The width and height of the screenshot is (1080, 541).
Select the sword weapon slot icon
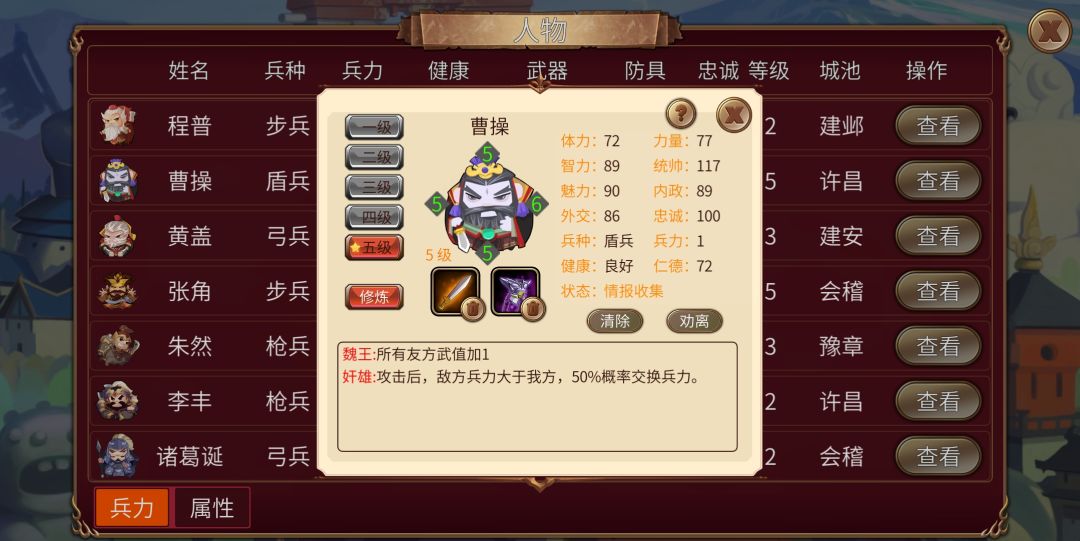click(x=455, y=292)
